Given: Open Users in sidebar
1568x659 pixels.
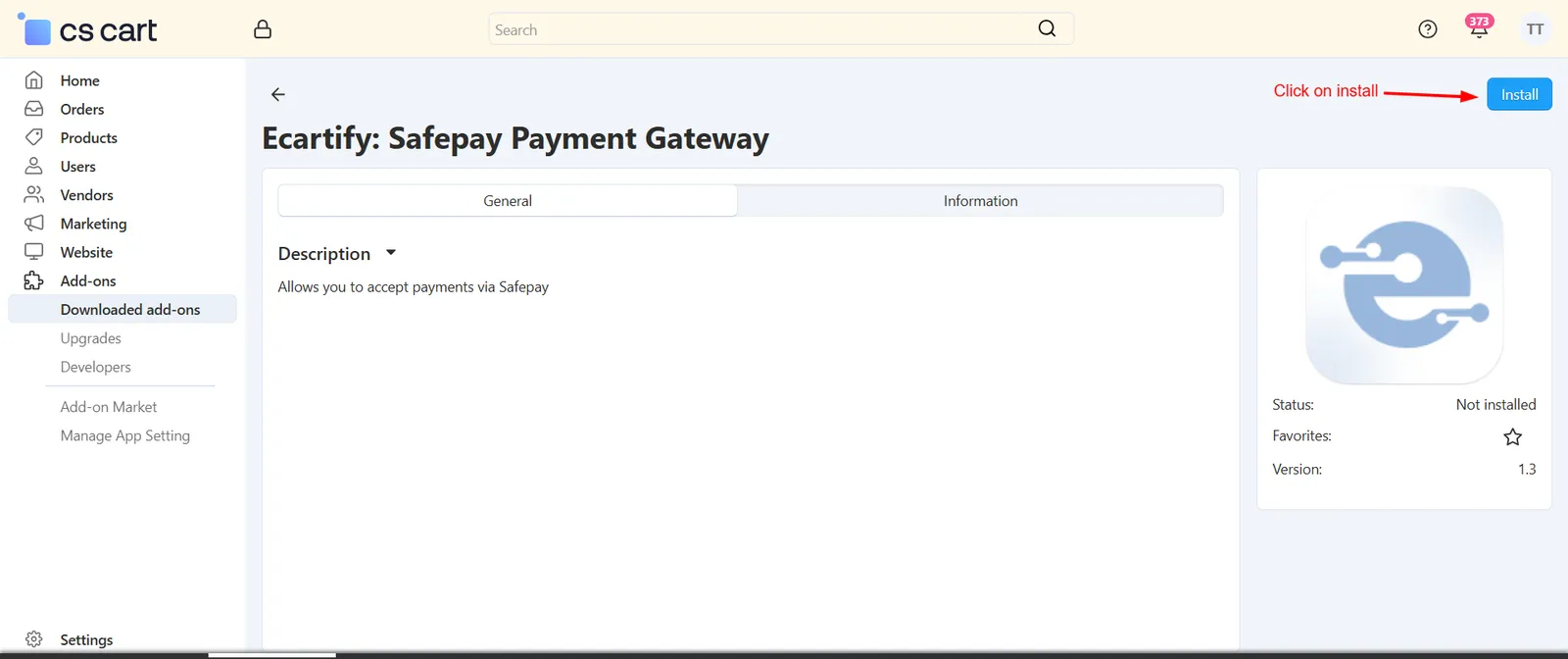Looking at the screenshot, I should [x=78, y=166].
